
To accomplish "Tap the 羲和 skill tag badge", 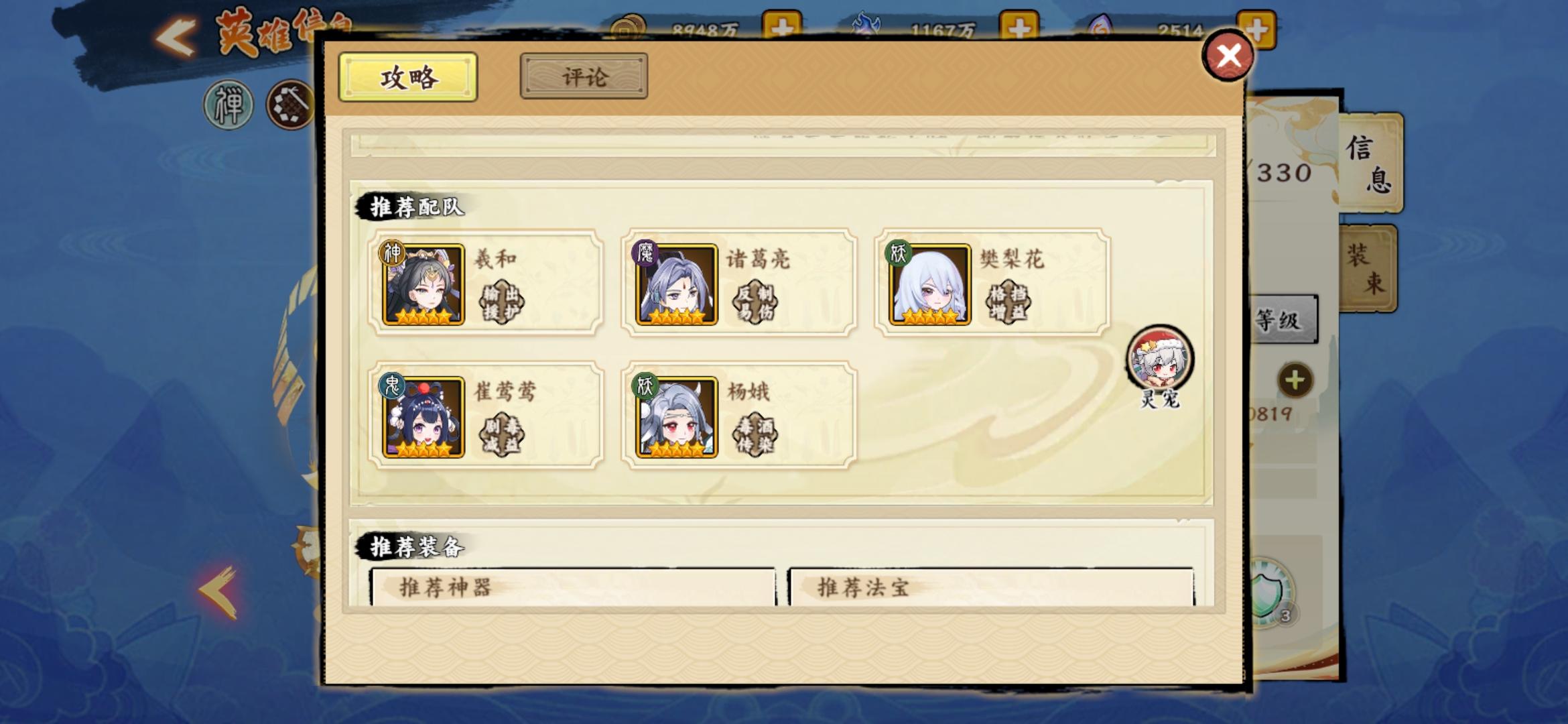I will (x=502, y=302).
